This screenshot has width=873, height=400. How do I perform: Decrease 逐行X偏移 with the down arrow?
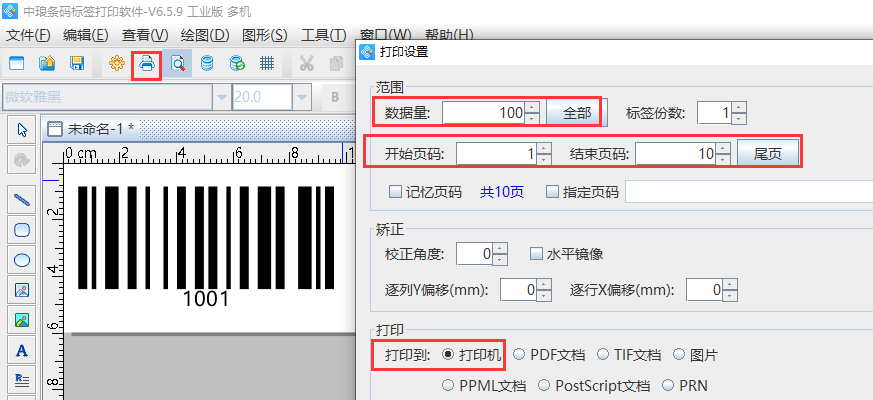pyautogui.click(x=730, y=295)
